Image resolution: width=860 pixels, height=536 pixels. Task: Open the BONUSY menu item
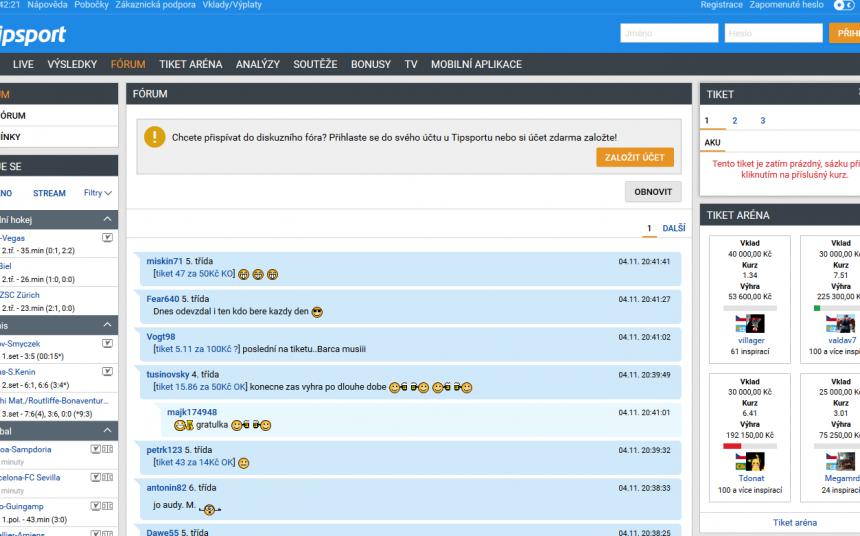(371, 64)
